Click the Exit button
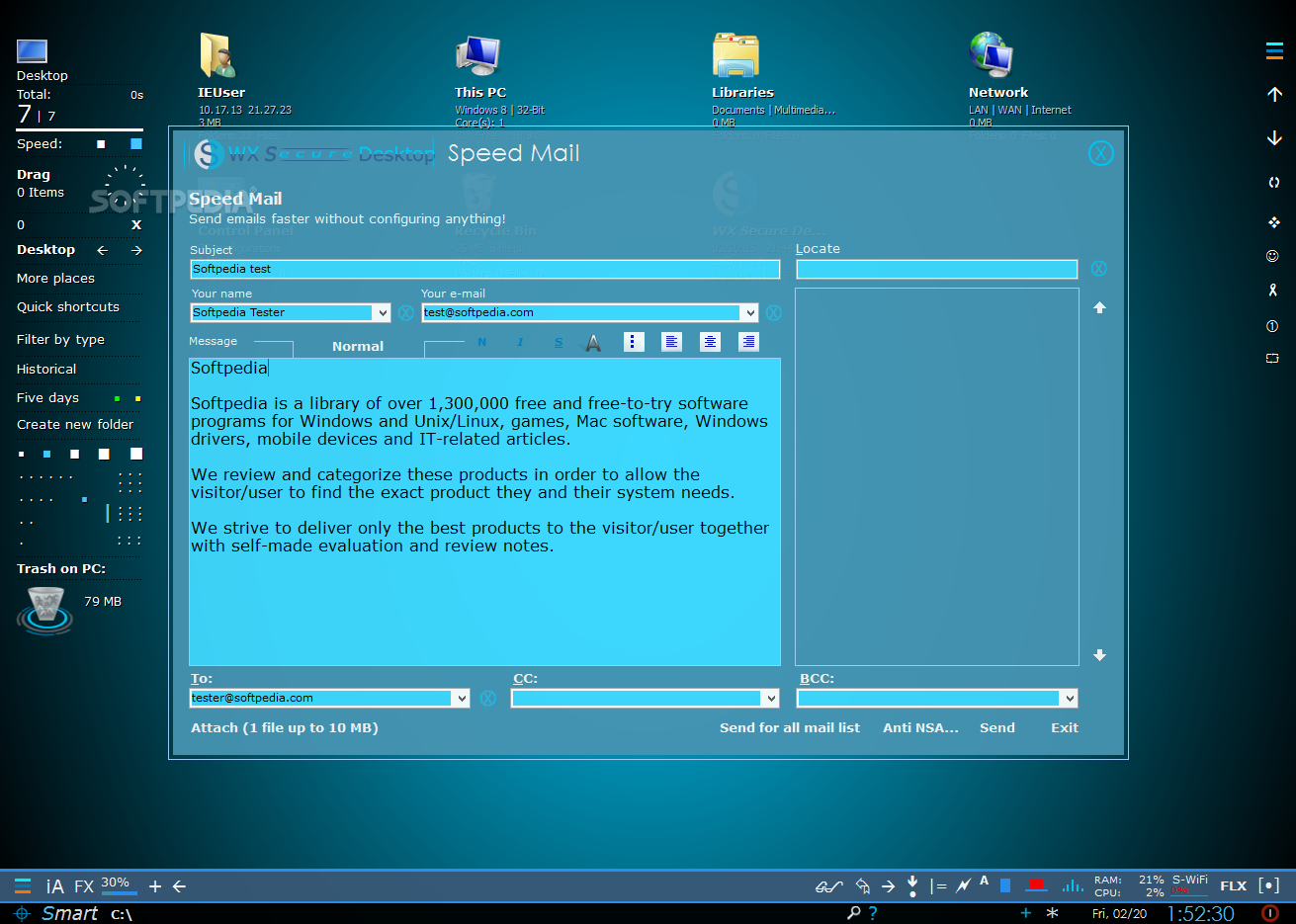 click(1065, 728)
